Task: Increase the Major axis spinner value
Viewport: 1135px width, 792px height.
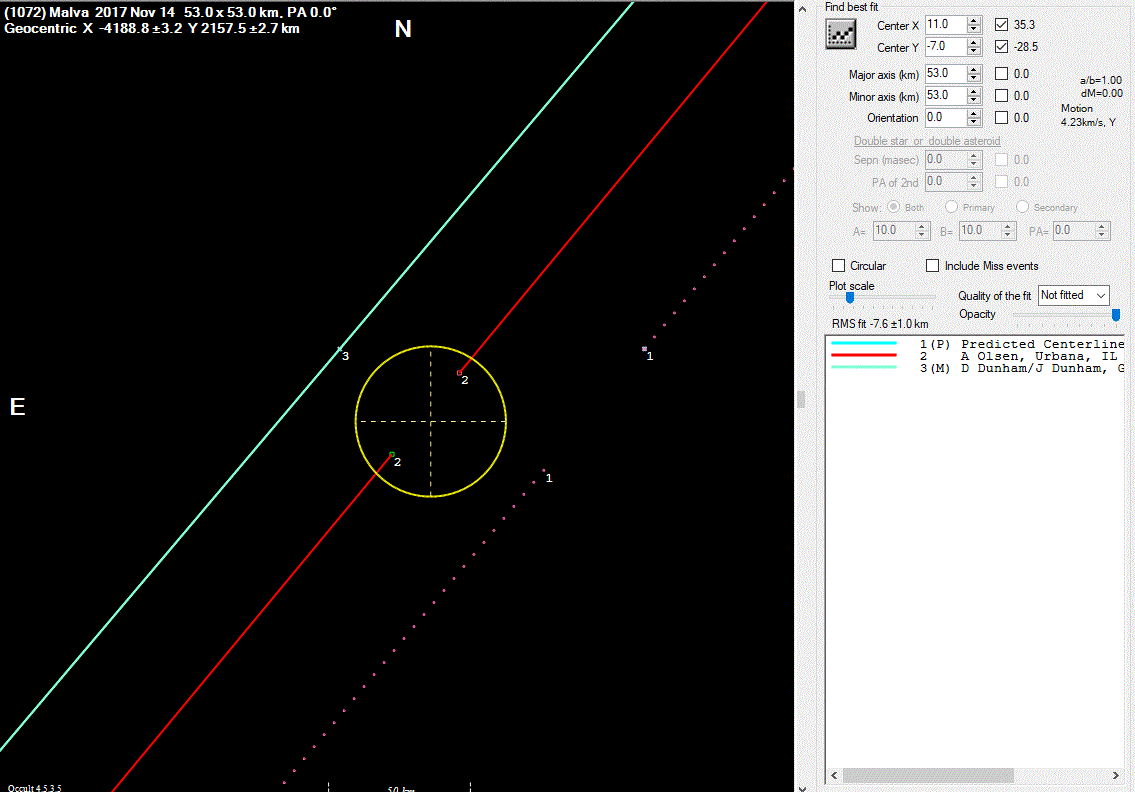Action: pos(974,69)
